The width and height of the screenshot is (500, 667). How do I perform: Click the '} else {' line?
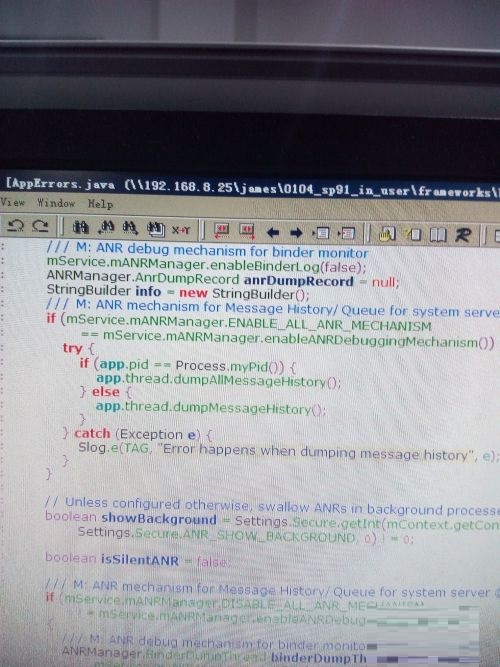pos(106,391)
